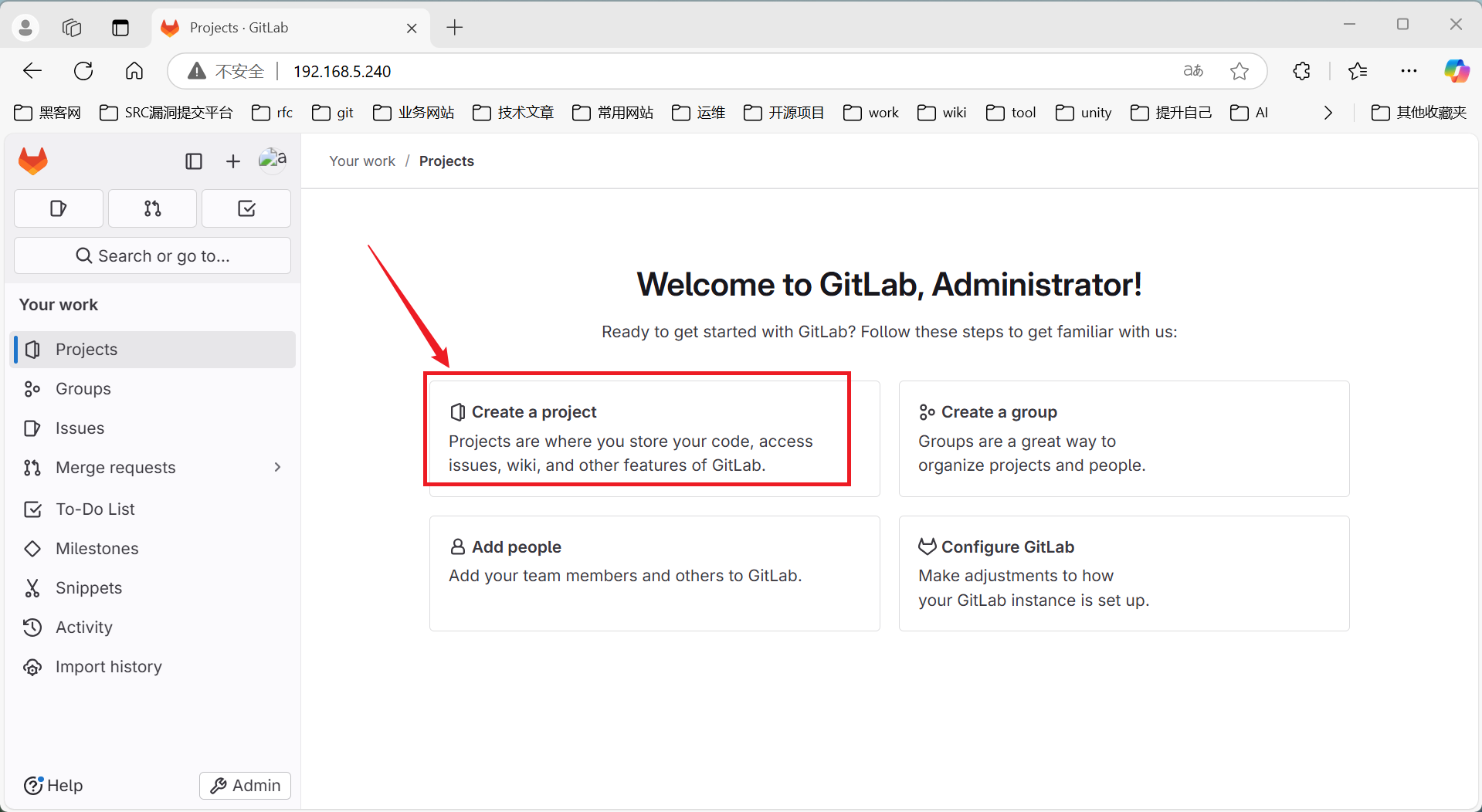Click the not secure warning icon
The image size is (1482, 812).
(197, 71)
